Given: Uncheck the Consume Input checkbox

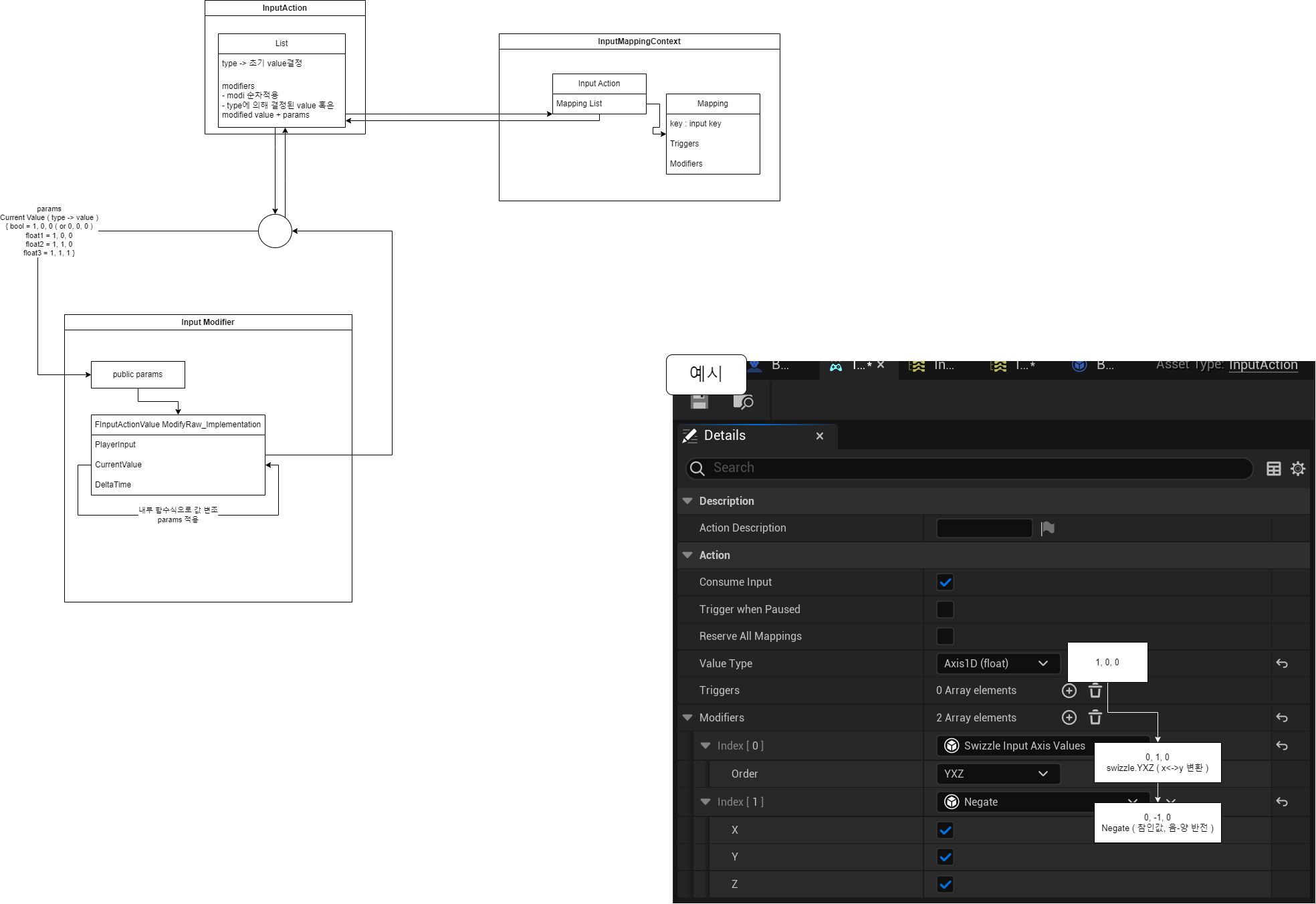Looking at the screenshot, I should pyautogui.click(x=945, y=582).
